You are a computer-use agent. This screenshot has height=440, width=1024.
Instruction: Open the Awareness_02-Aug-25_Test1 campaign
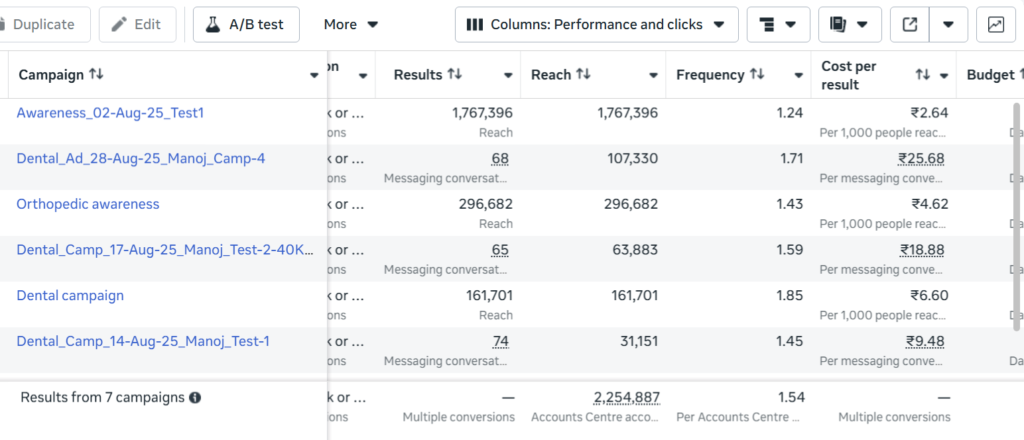coord(110,113)
